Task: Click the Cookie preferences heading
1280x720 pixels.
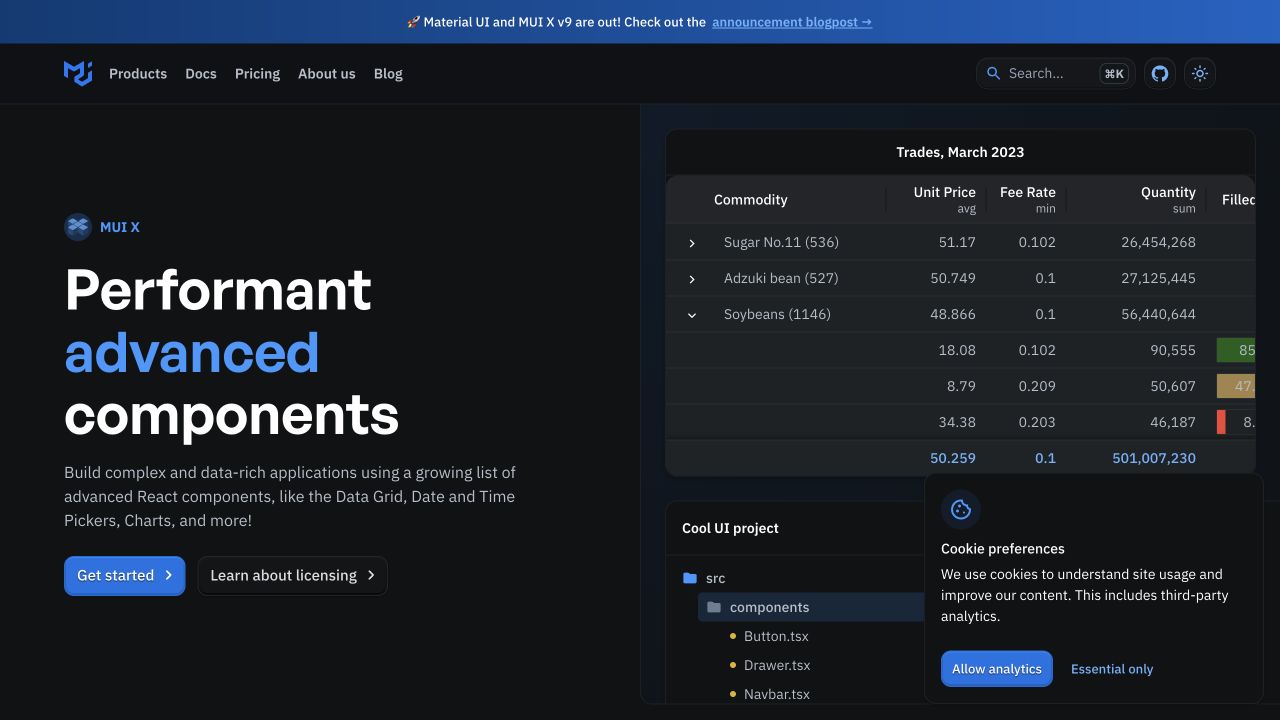Action: [x=1003, y=549]
